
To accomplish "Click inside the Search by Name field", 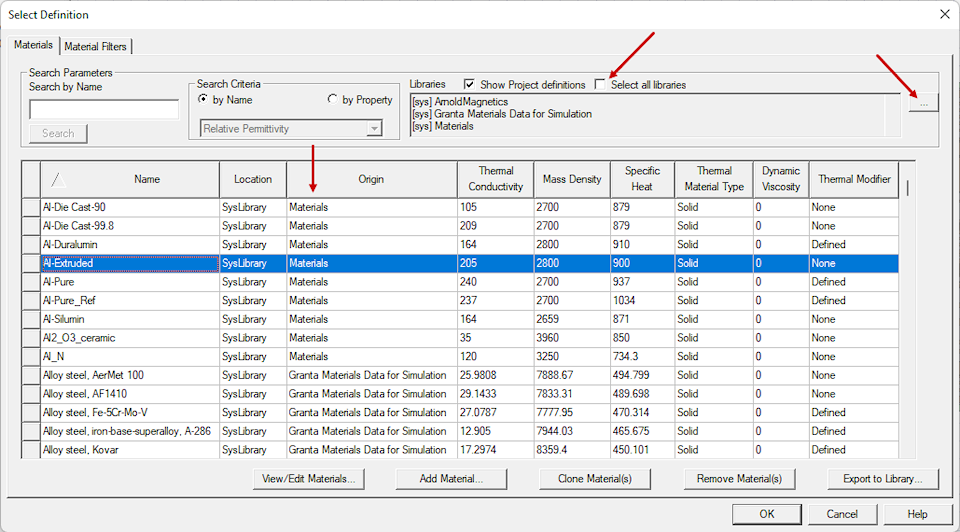I will 104,110.
